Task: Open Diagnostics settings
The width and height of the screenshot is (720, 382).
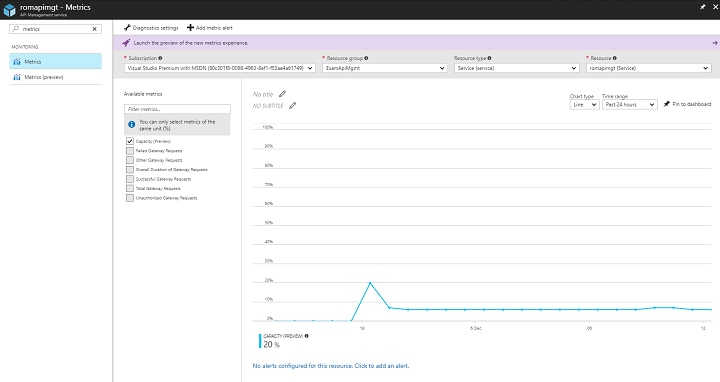Action: coord(151,28)
